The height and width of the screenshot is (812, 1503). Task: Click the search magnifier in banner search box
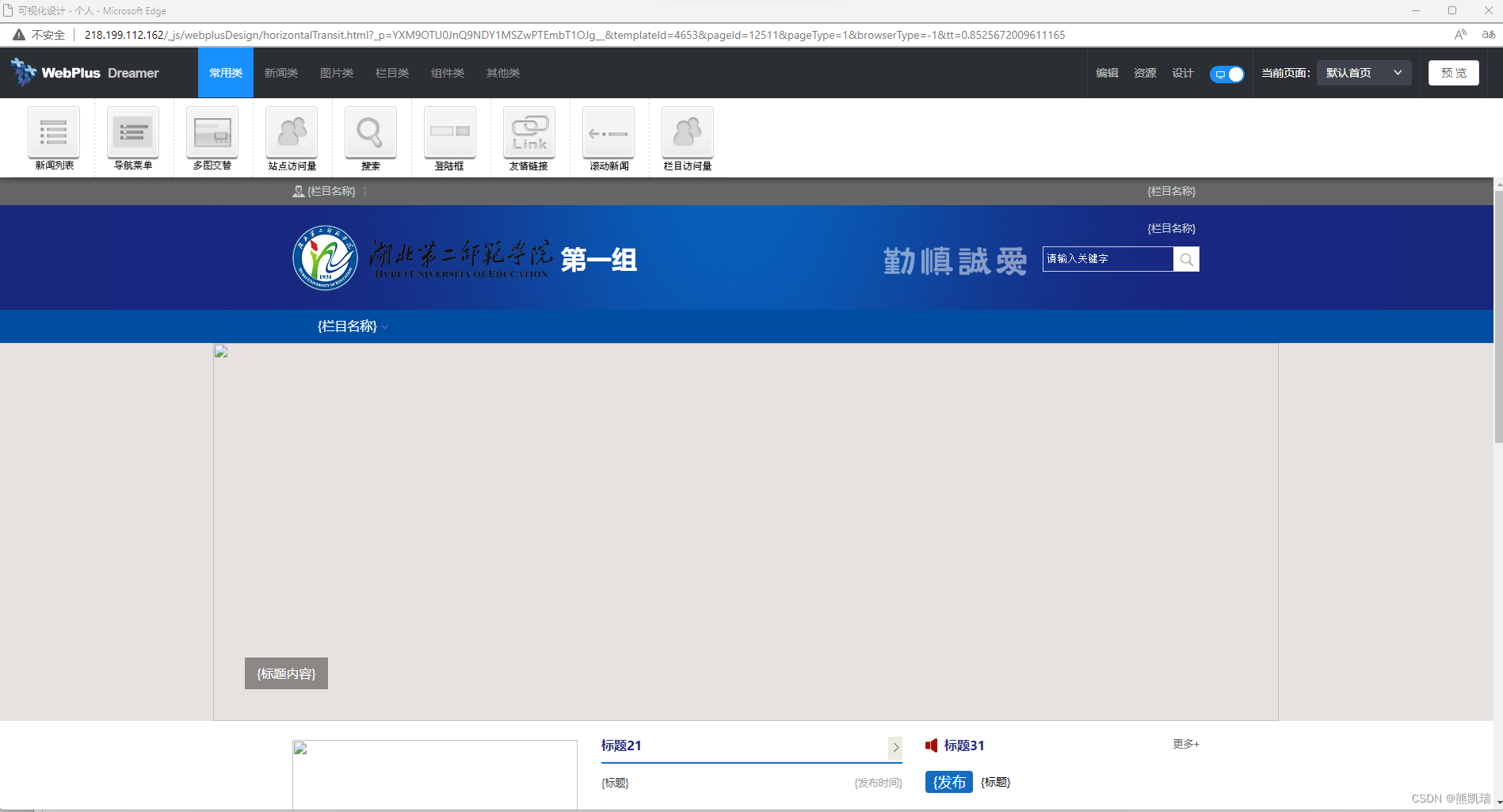coord(1186,259)
